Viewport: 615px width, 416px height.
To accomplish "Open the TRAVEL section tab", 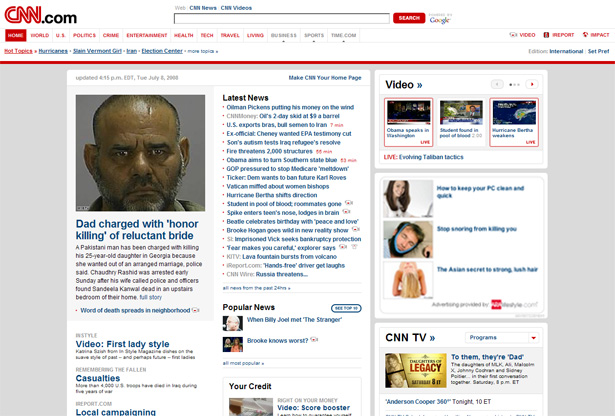I will click(230, 35).
